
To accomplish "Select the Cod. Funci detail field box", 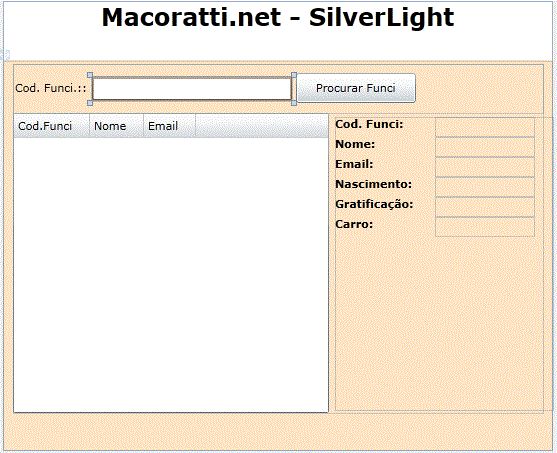I will (485, 127).
